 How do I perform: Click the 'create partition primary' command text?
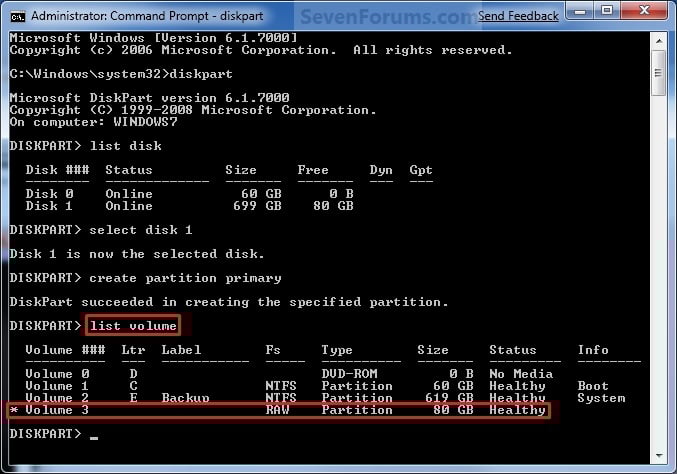(185, 278)
